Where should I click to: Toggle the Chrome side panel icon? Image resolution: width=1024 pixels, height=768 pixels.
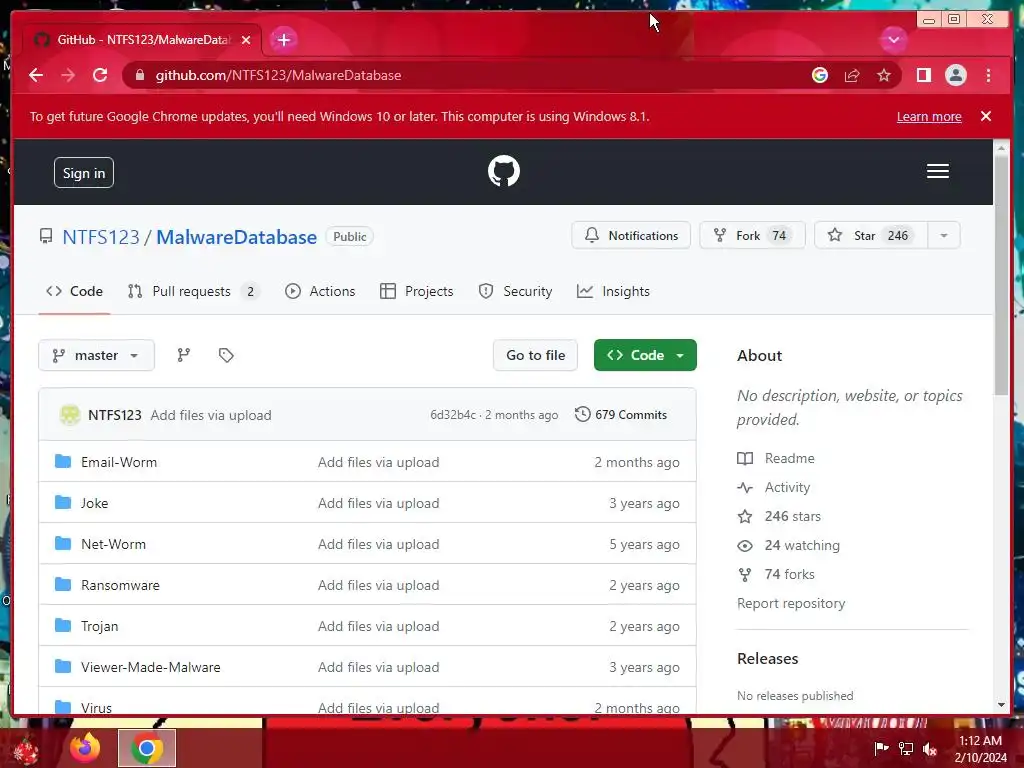tap(923, 75)
